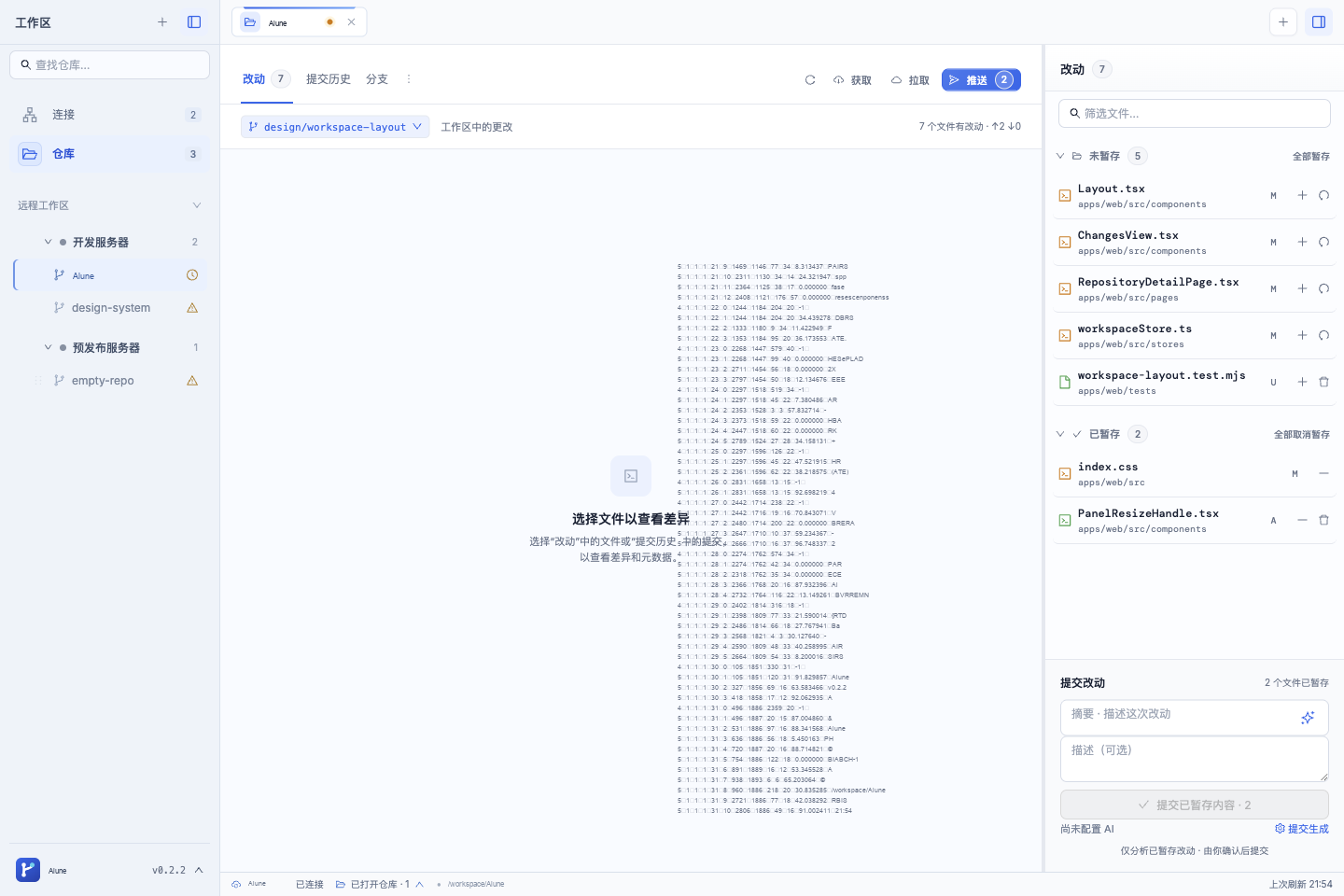
Task: Unstage PanelResizeHandle.tsx with its minus icon
Action: [x=1302, y=520]
